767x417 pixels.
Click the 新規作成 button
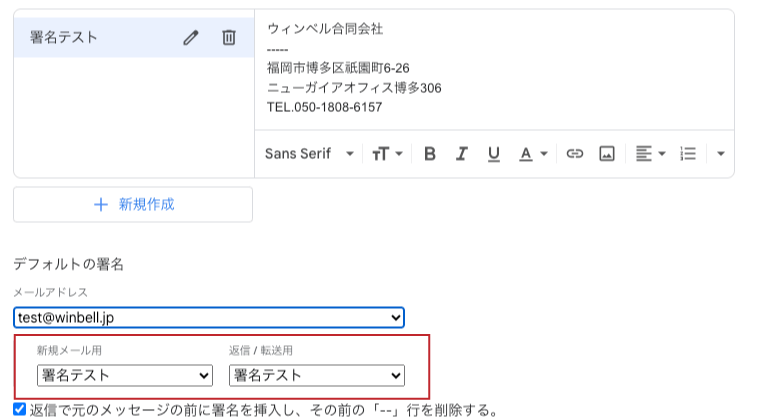coord(133,205)
